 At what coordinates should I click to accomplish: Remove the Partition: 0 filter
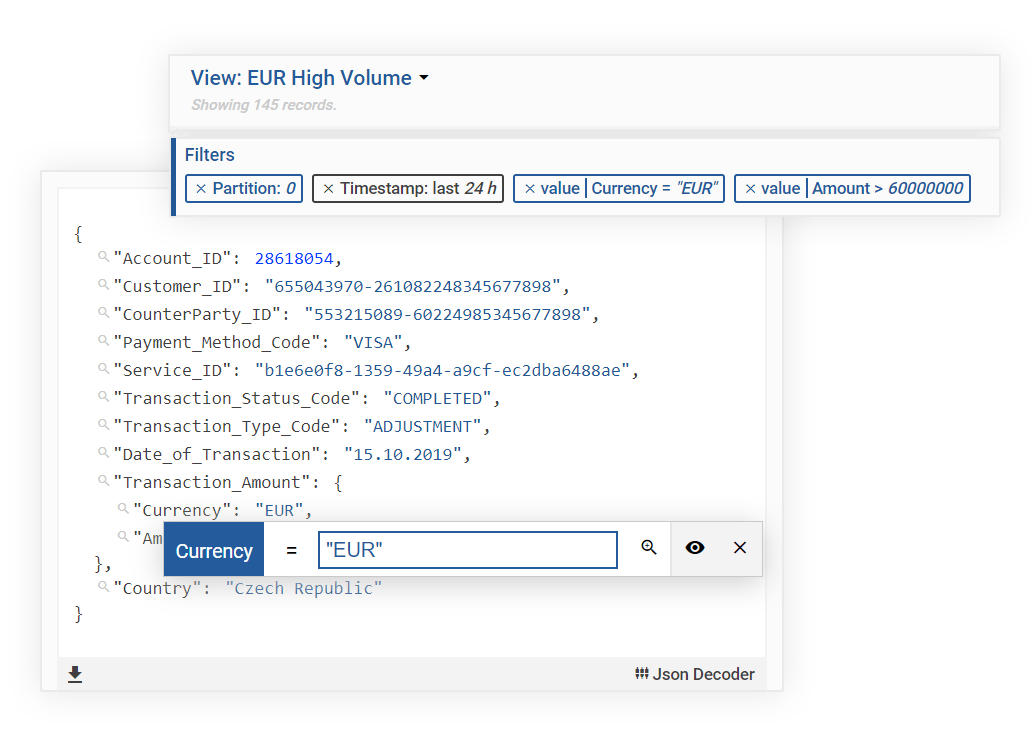(x=201, y=189)
